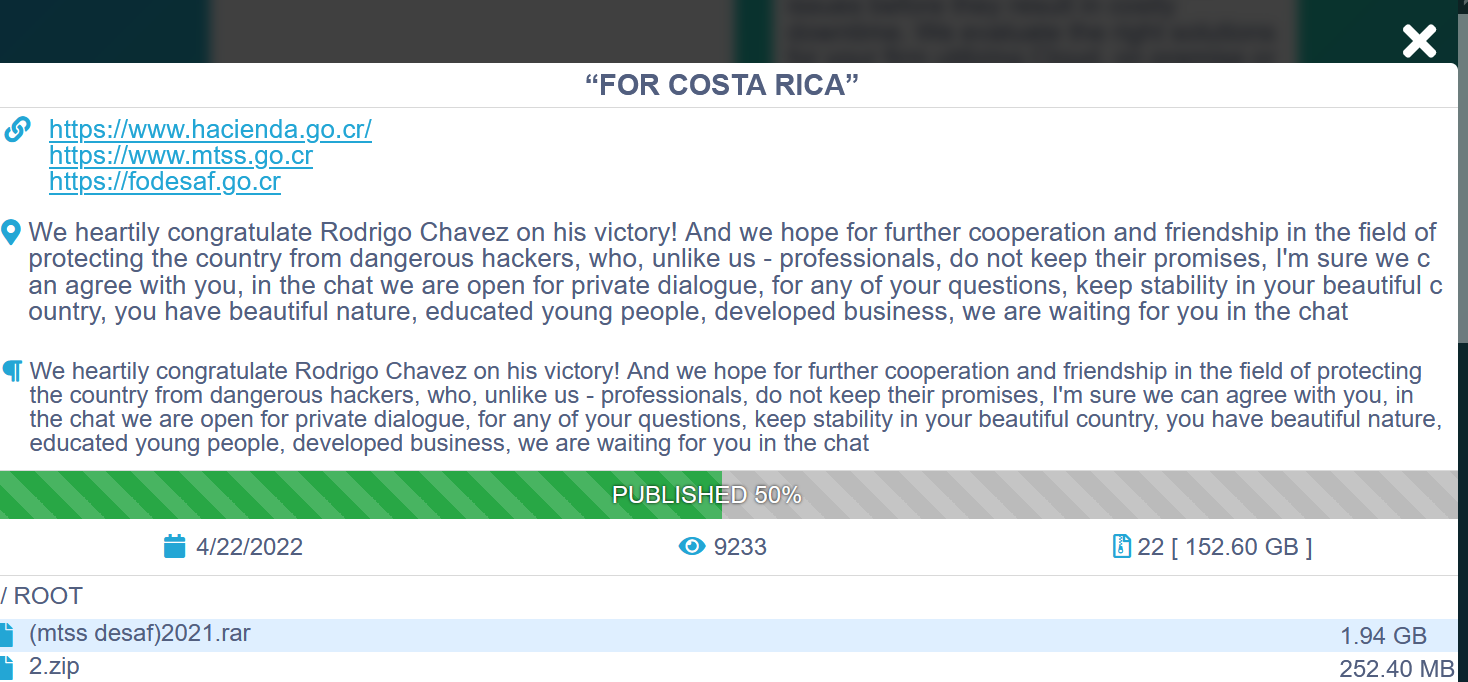
Task: Click the location pin icon
Action: click(12, 233)
